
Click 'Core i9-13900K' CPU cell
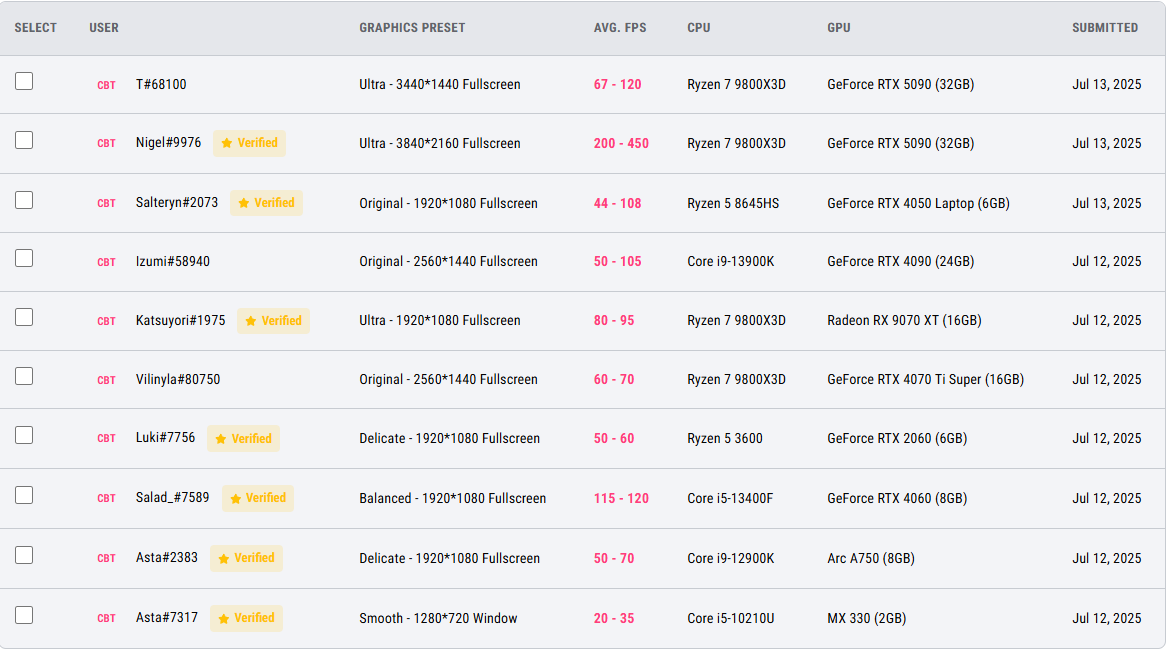click(x=731, y=261)
